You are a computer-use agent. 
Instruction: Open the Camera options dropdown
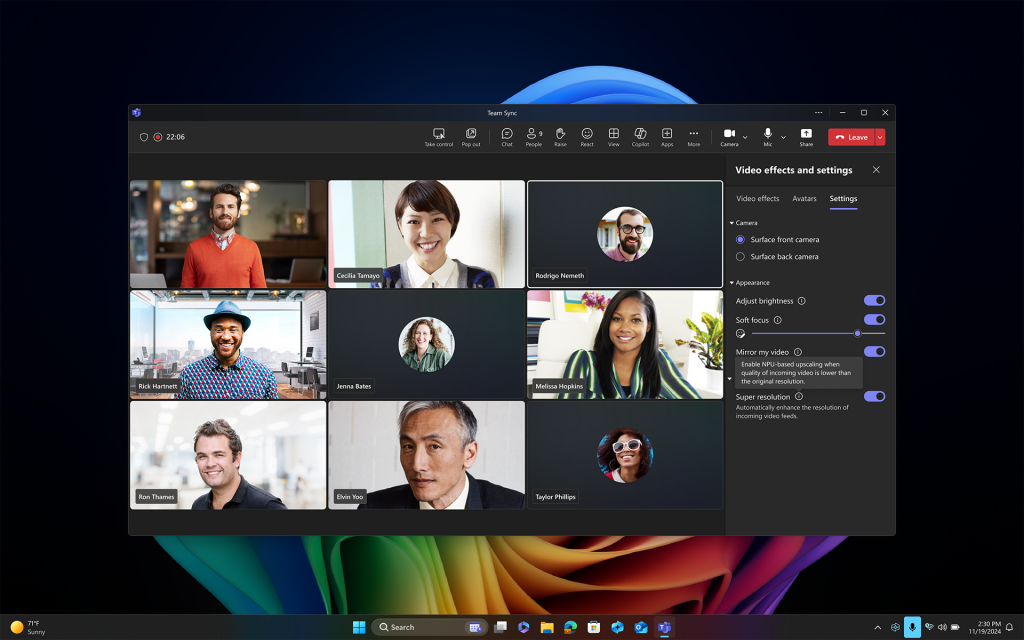pos(743,137)
